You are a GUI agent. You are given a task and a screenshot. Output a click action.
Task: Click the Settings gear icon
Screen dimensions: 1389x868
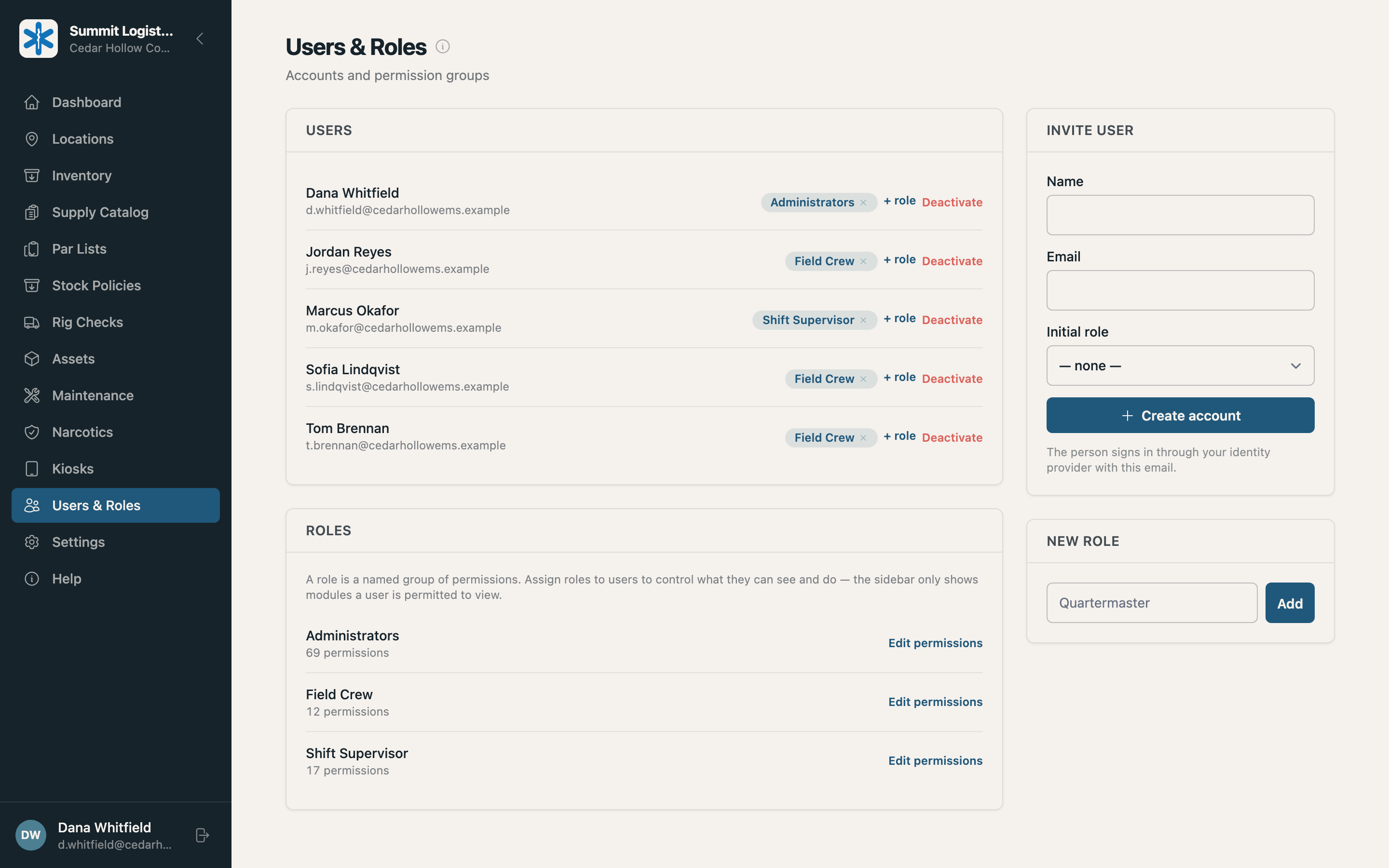[x=31, y=542]
